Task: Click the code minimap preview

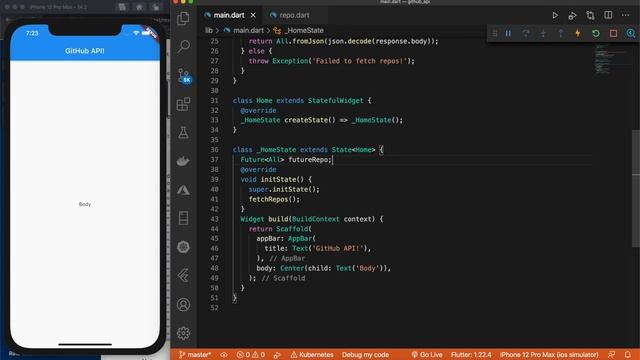Action: [x=610, y=59]
